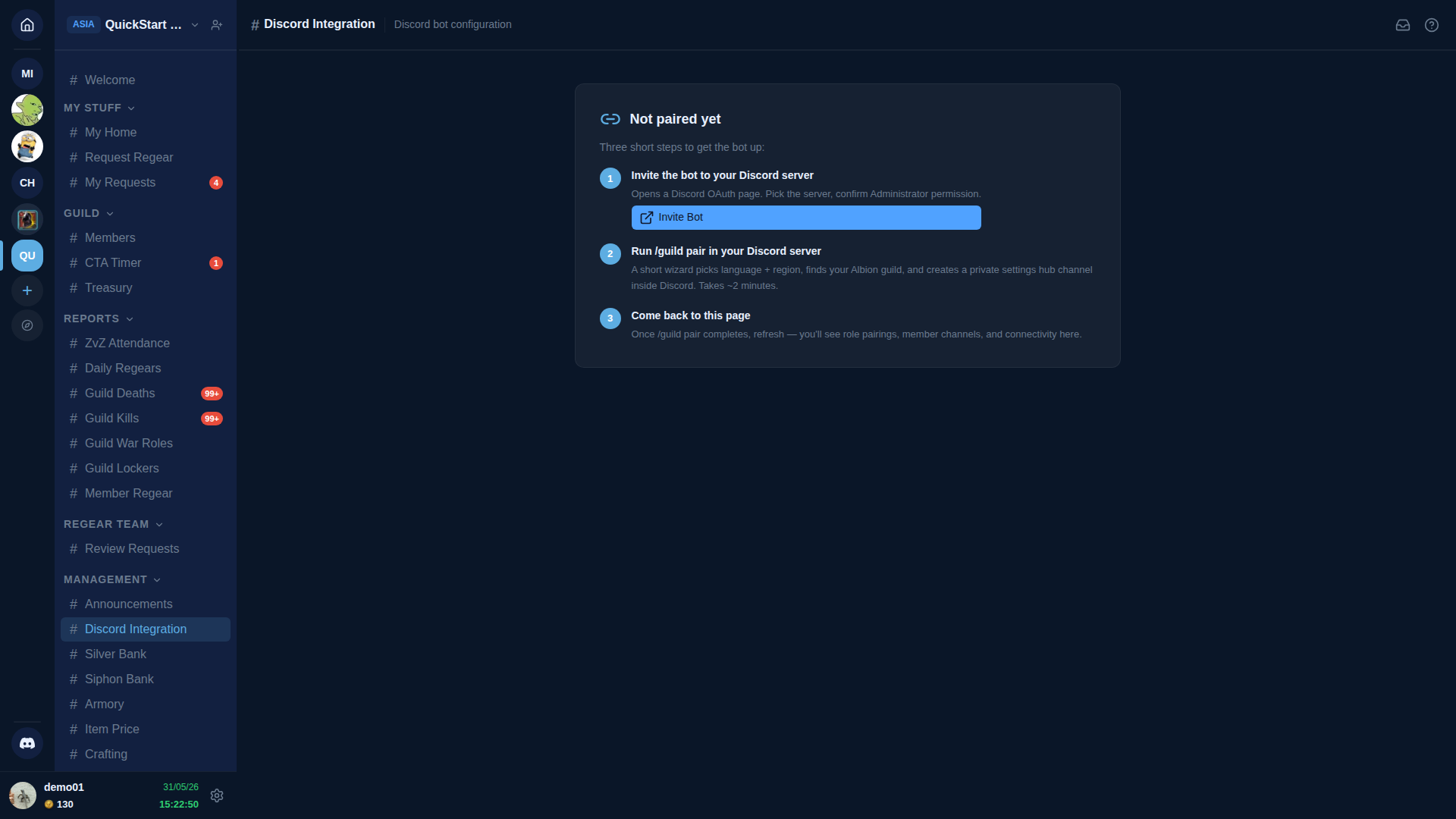This screenshot has height=819, width=1456.
Task: Open the Announcements channel
Action: click(146, 604)
